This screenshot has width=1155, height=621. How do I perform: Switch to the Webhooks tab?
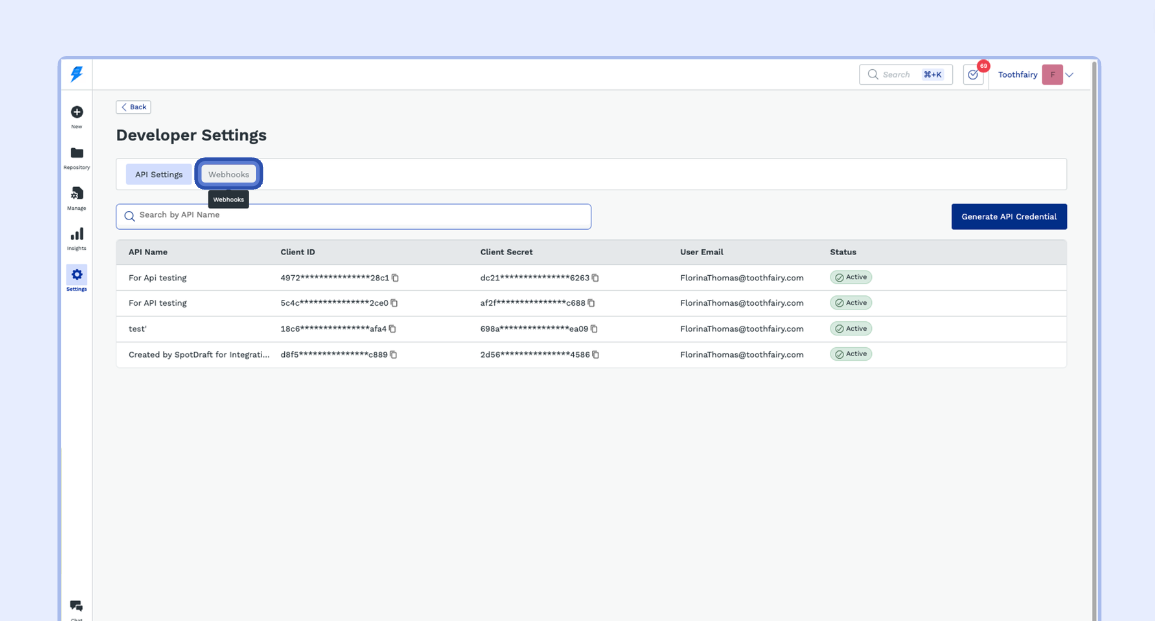click(x=229, y=174)
